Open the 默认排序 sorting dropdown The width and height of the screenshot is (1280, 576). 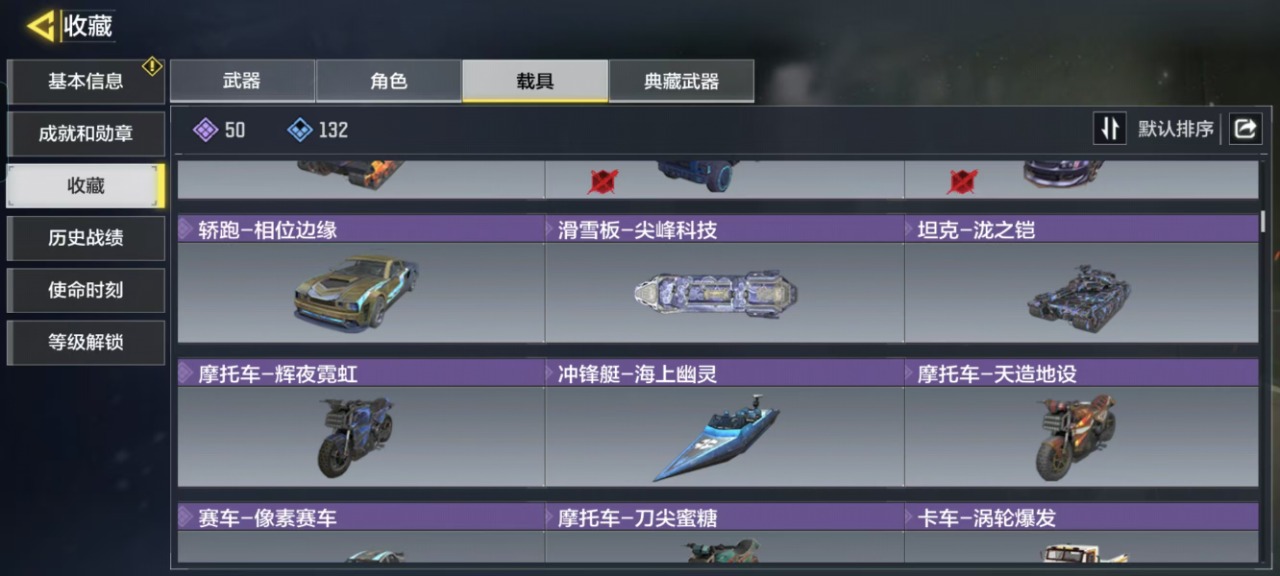point(1175,129)
